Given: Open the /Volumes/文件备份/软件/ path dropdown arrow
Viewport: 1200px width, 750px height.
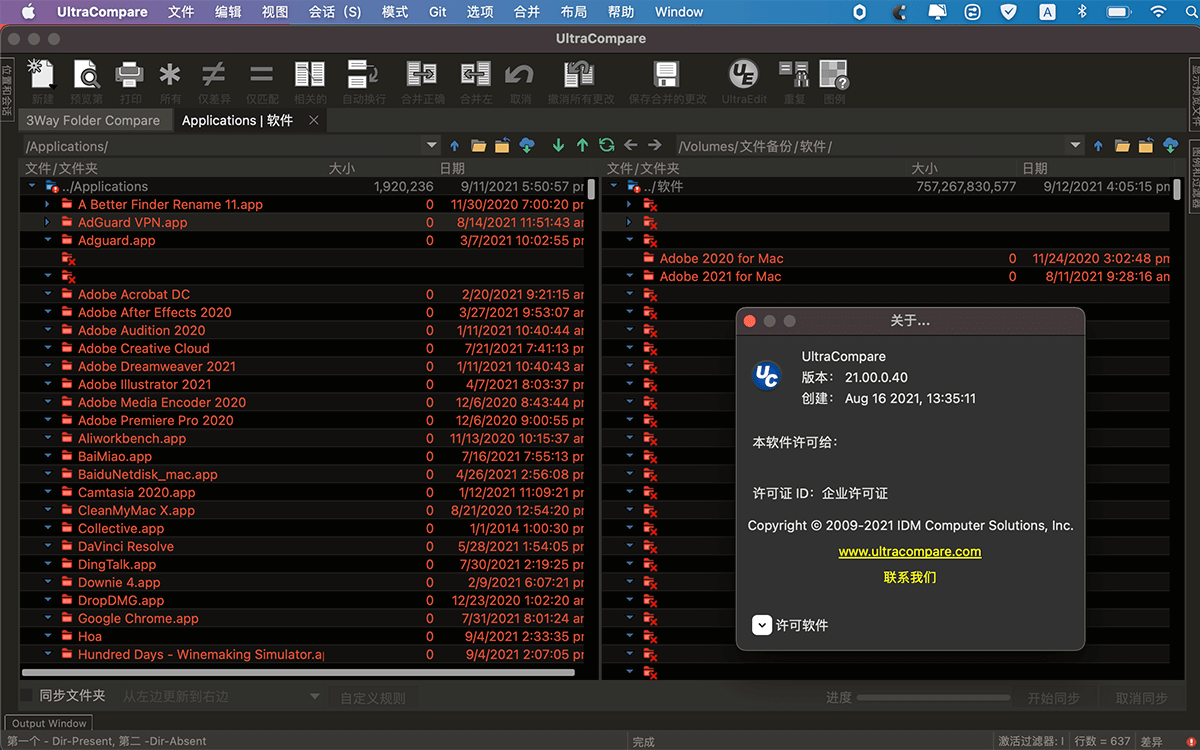Looking at the screenshot, I should [1076, 146].
